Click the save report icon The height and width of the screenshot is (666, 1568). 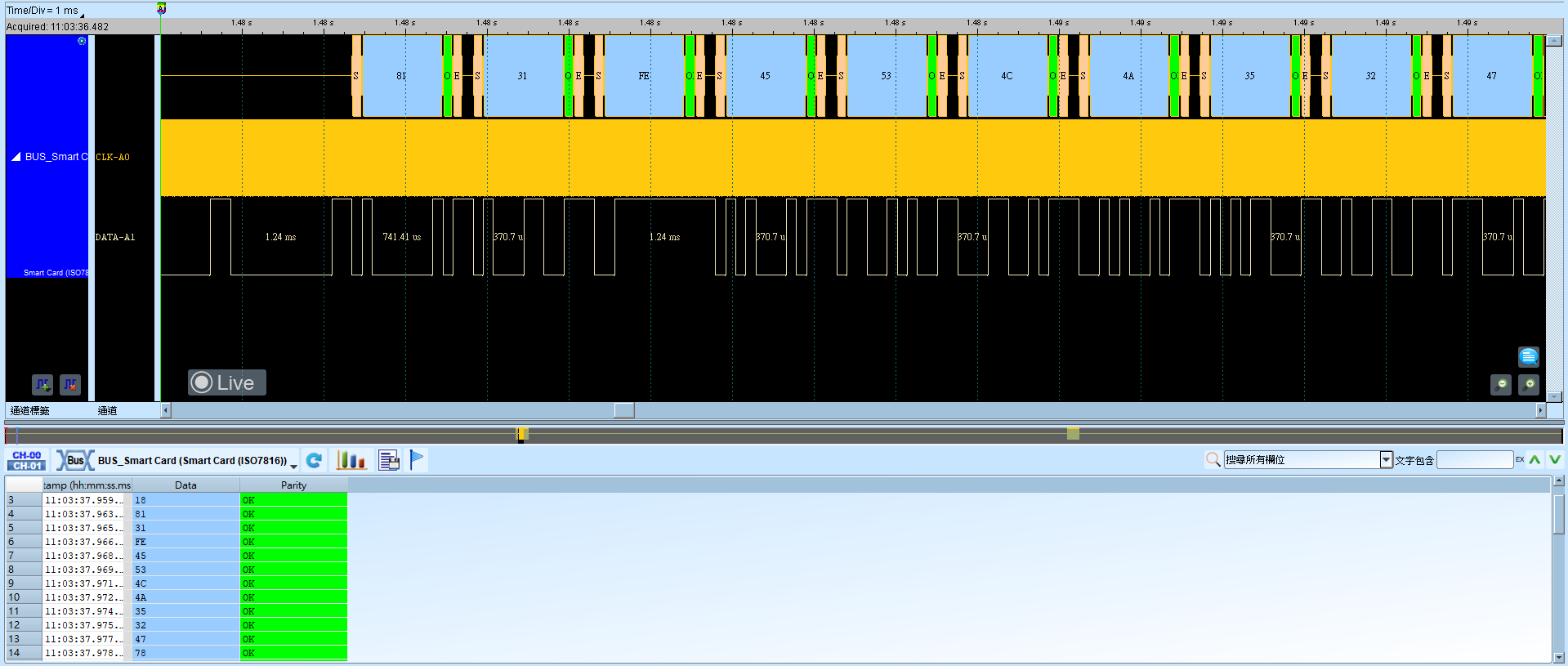[x=389, y=461]
